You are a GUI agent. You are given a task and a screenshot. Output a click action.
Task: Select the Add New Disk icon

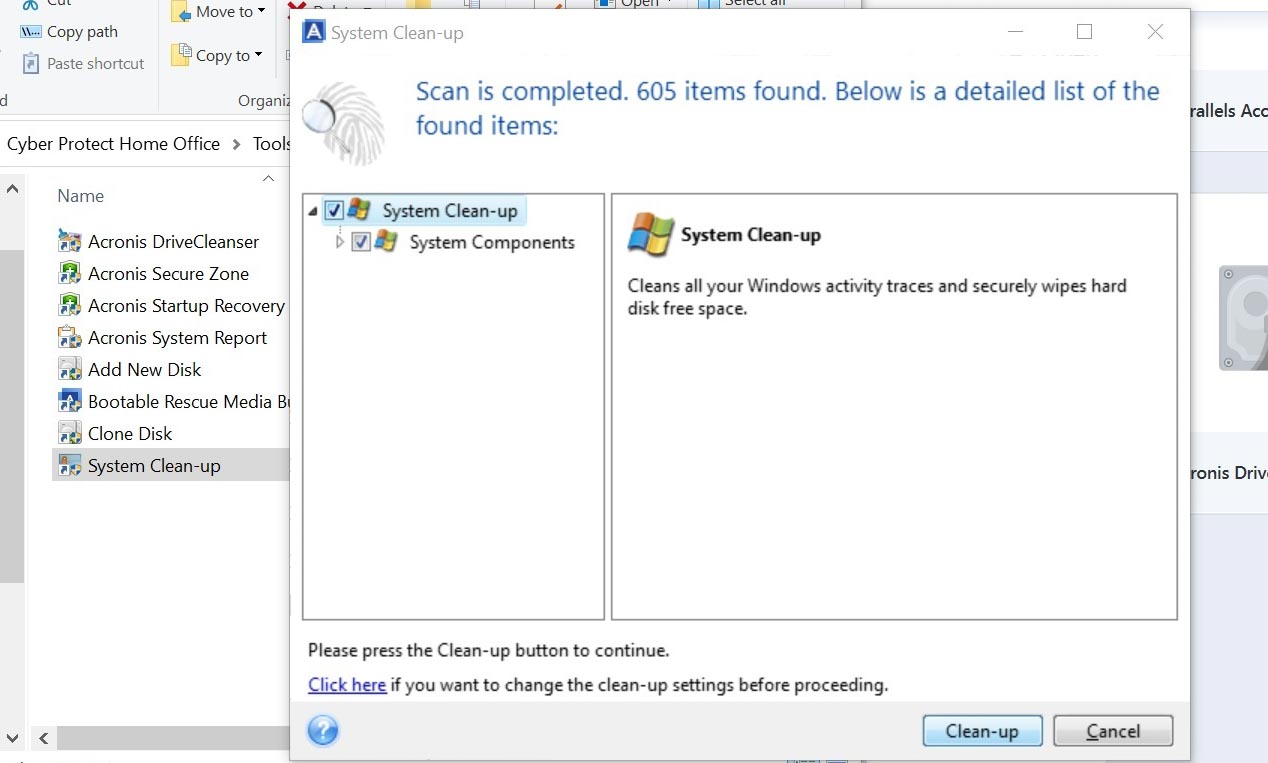coord(69,369)
